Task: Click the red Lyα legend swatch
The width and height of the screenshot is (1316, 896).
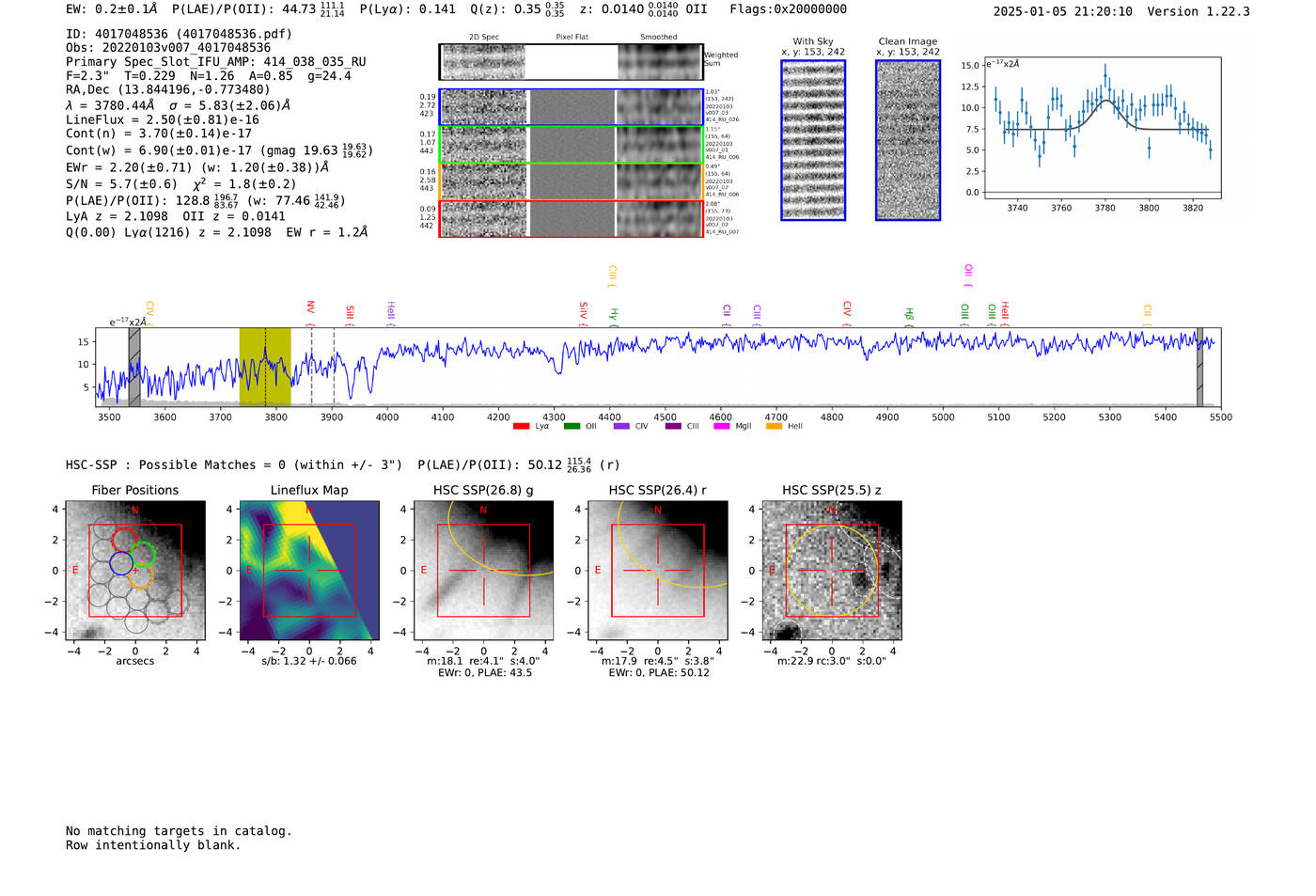Action: tap(521, 427)
